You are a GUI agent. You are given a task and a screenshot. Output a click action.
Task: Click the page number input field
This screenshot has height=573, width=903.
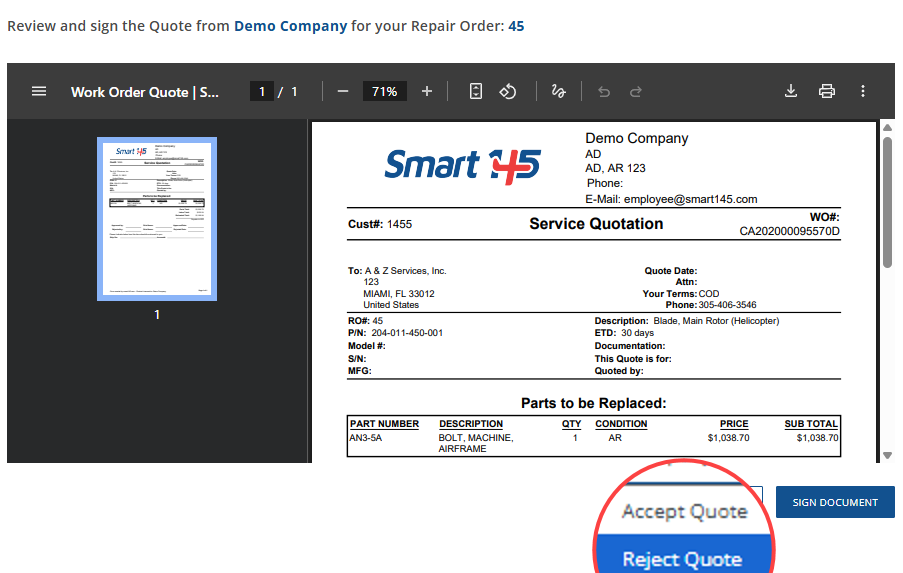click(262, 91)
